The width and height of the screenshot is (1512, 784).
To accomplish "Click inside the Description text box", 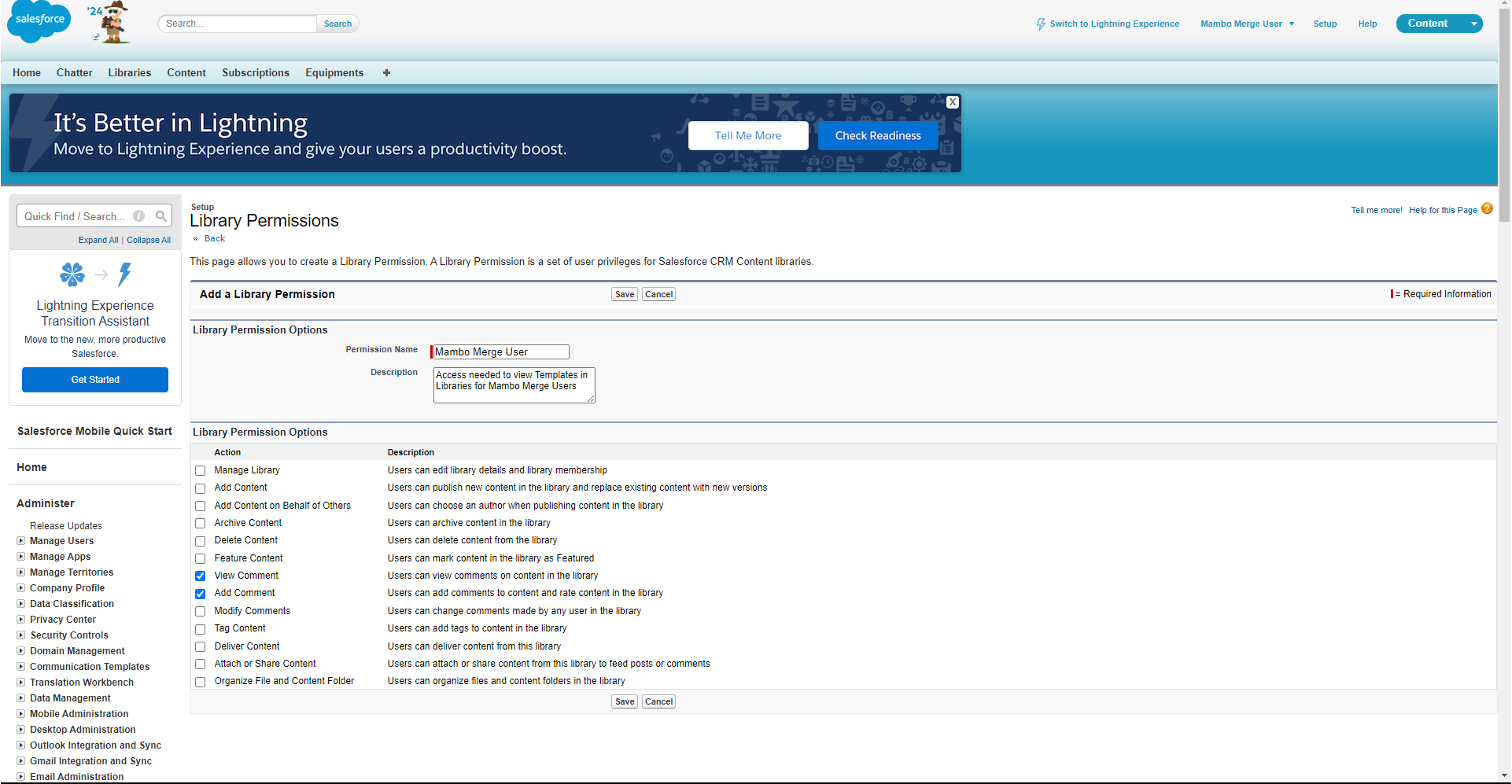I will (x=514, y=385).
